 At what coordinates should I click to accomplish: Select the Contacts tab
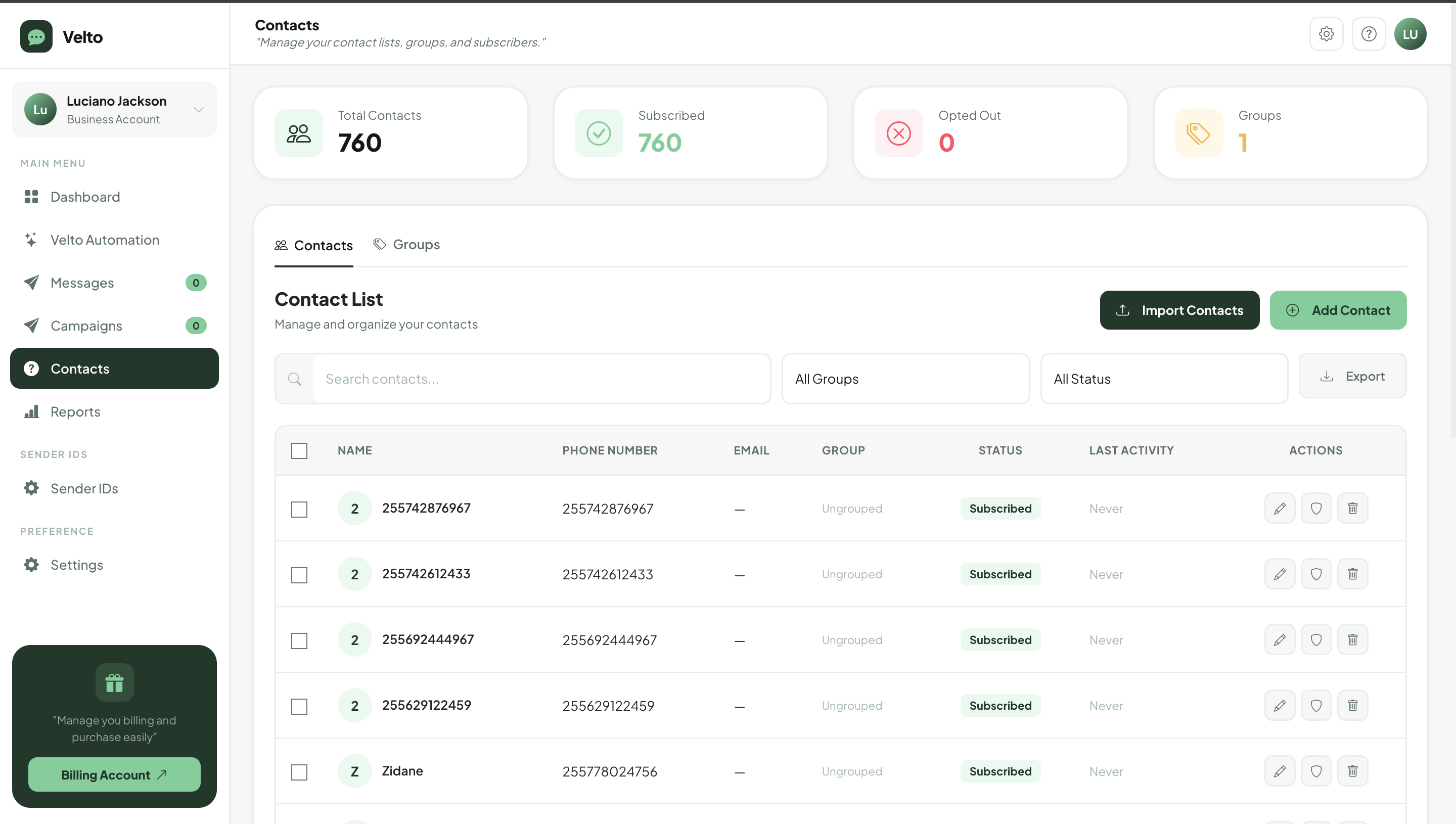click(313, 246)
